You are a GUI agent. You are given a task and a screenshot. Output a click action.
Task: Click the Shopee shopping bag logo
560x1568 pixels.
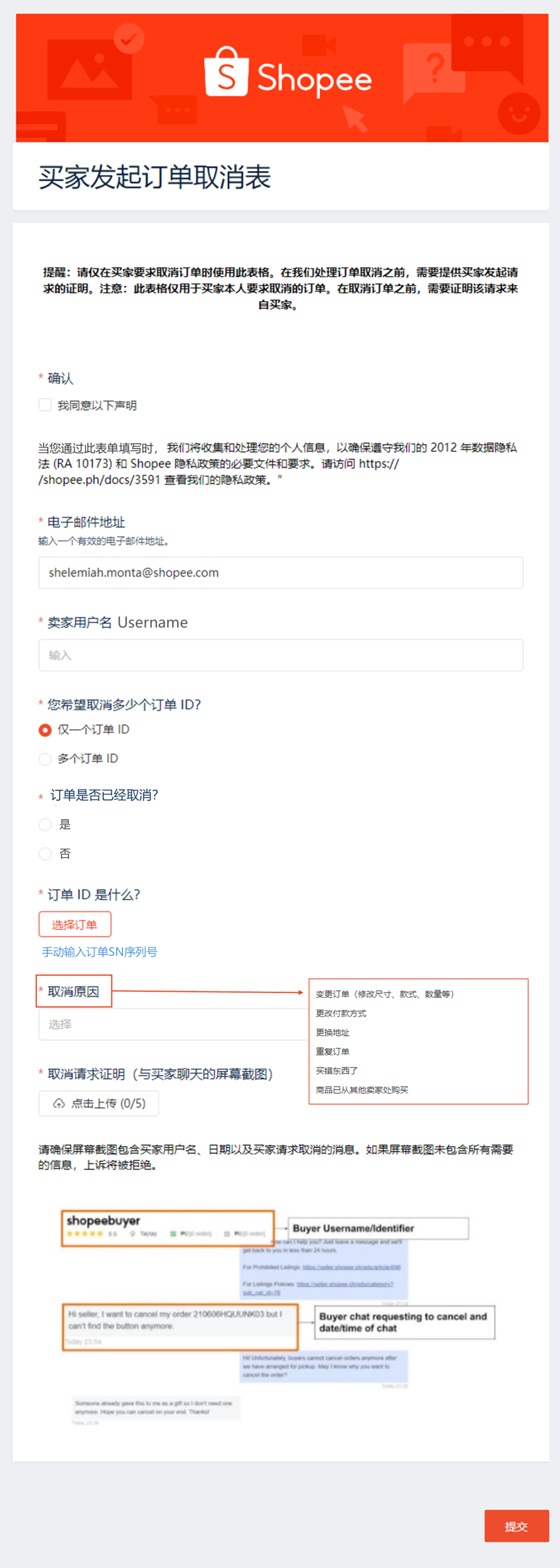(x=226, y=72)
